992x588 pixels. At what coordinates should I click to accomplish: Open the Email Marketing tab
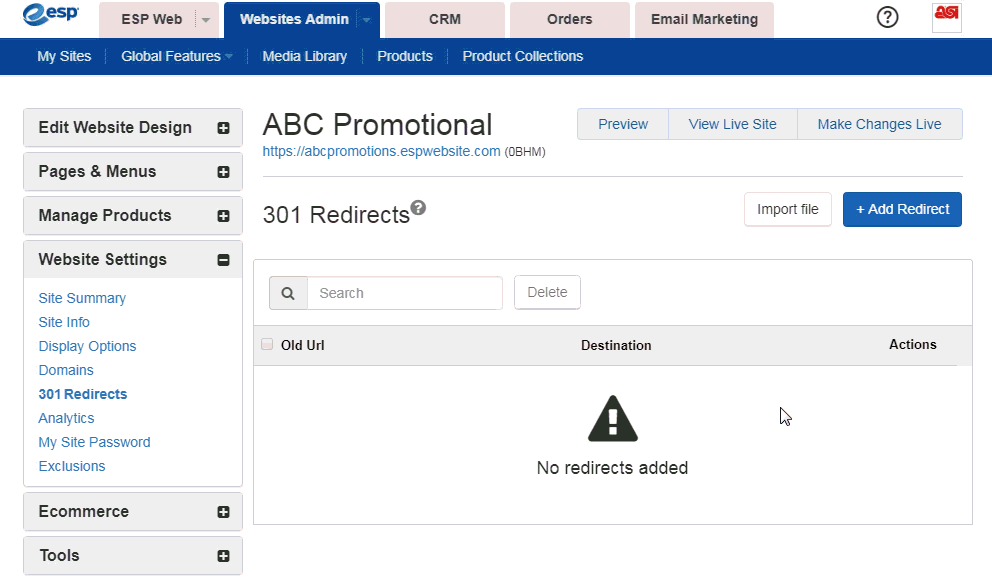point(704,20)
